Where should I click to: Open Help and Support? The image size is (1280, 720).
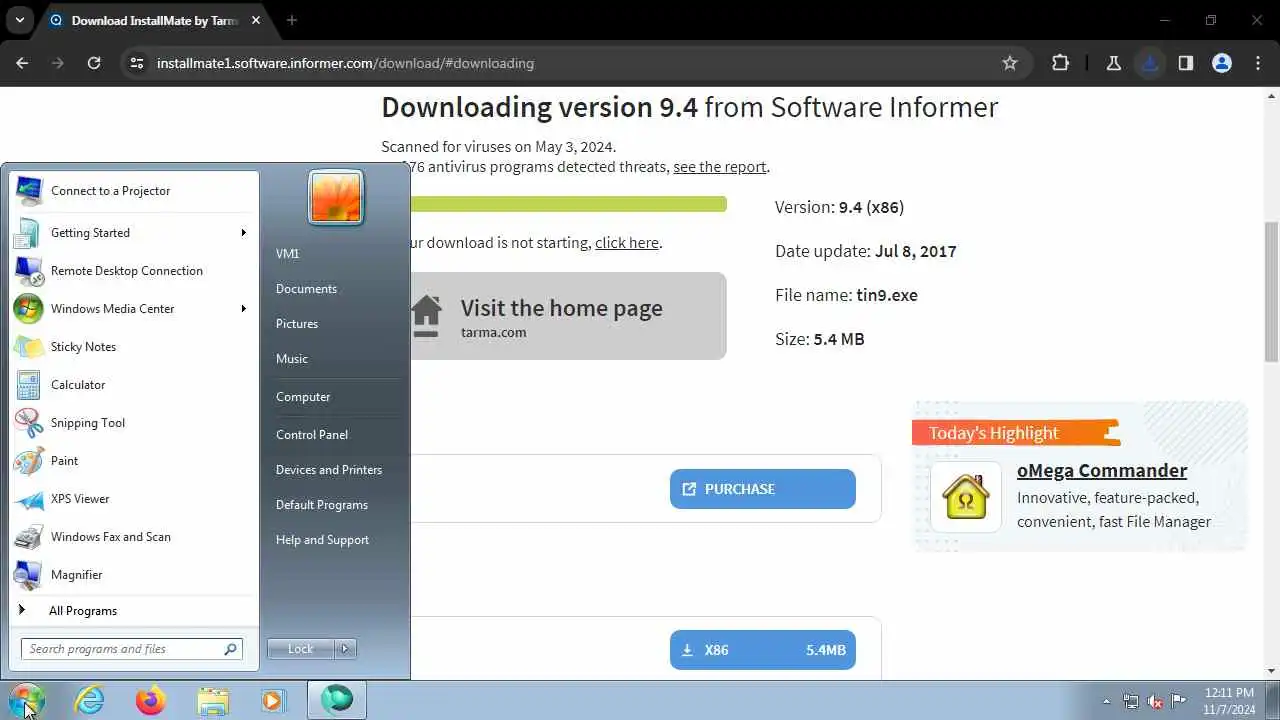(322, 539)
